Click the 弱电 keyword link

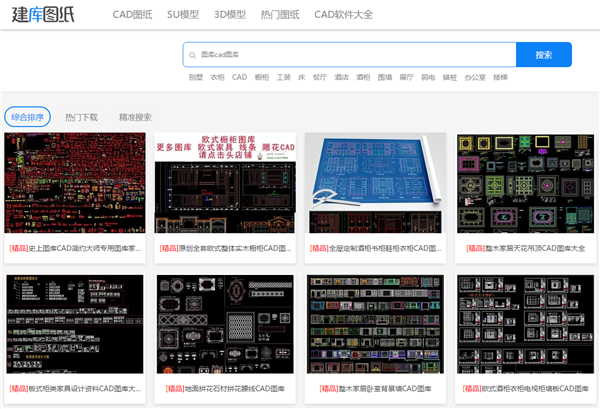pyautogui.click(x=428, y=77)
